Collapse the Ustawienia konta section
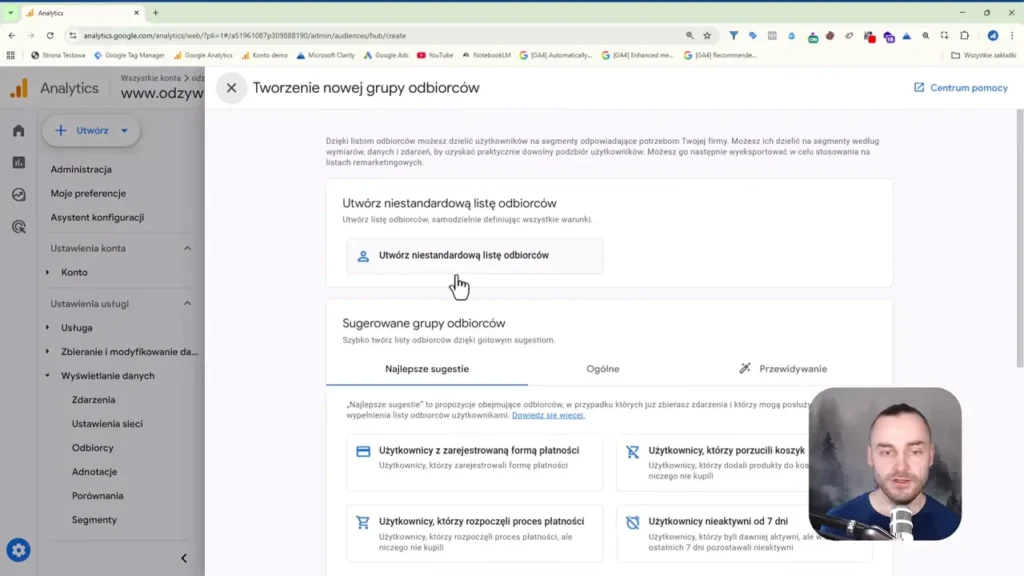The height and width of the screenshot is (576, 1024). [x=187, y=248]
